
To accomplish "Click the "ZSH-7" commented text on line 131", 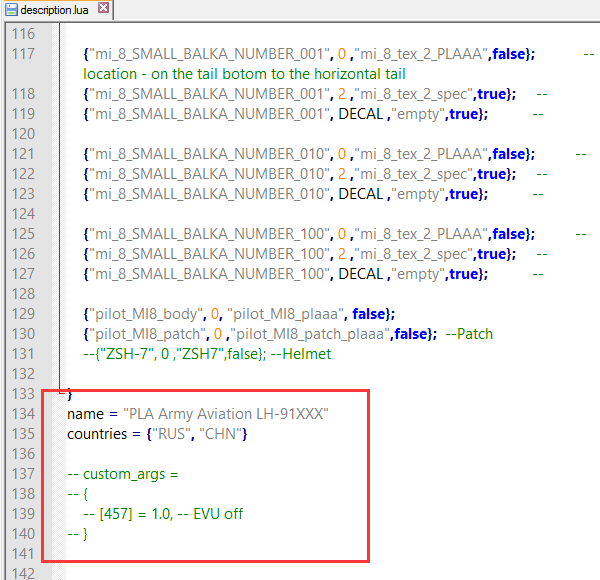I will coord(127,354).
